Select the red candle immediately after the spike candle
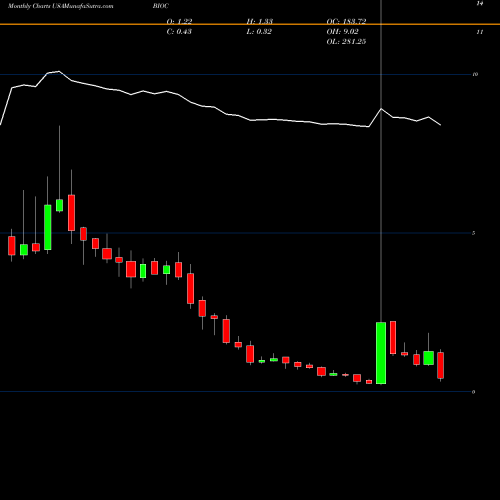This screenshot has width=500, height=500. [x=393, y=337]
